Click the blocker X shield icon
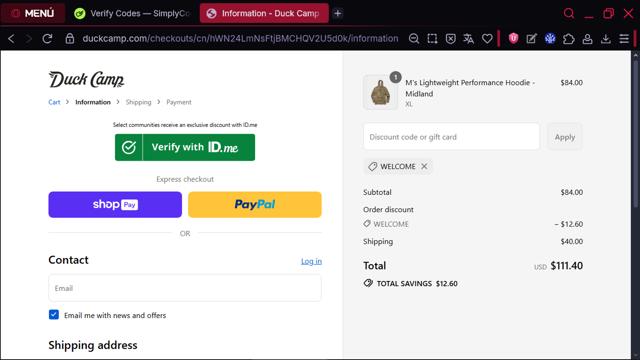 (451, 39)
